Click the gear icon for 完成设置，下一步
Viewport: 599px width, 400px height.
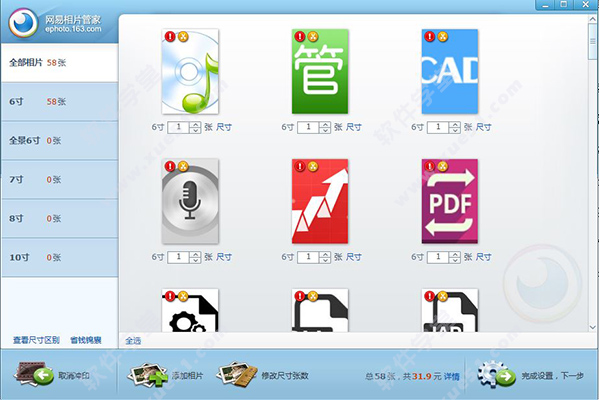496,374
